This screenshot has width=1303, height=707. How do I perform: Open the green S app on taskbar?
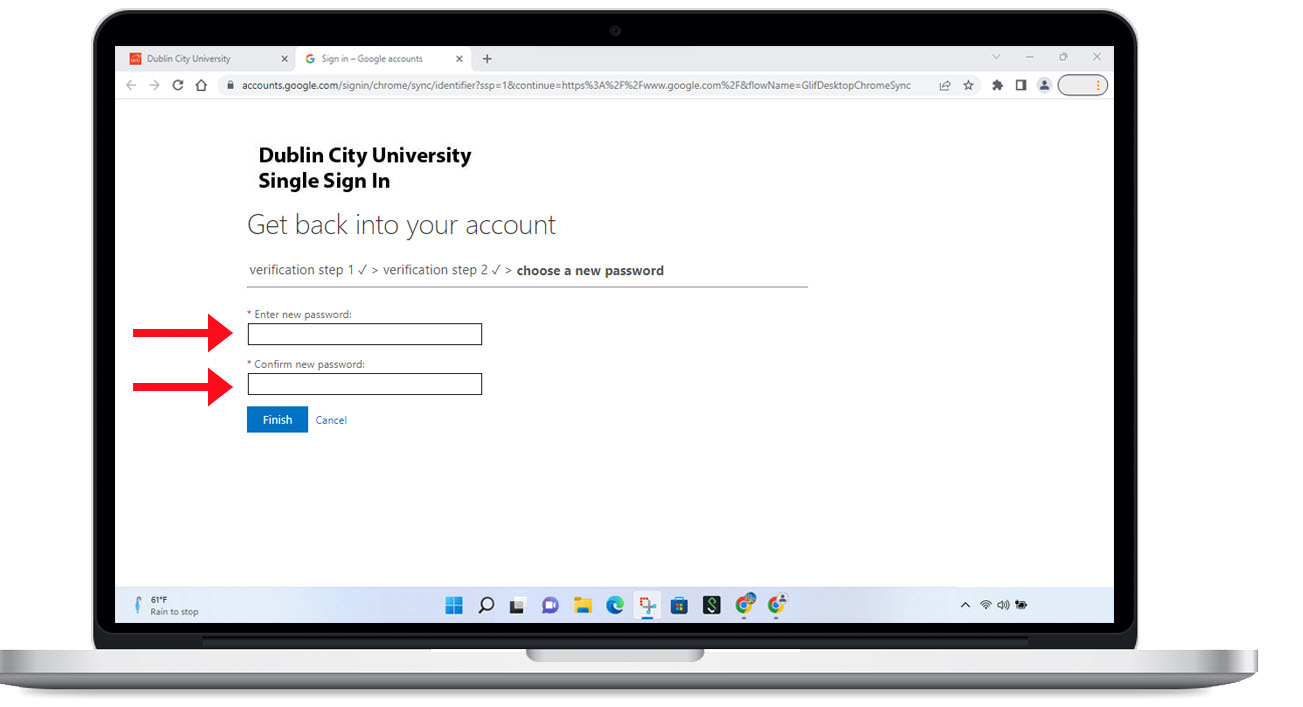[711, 605]
